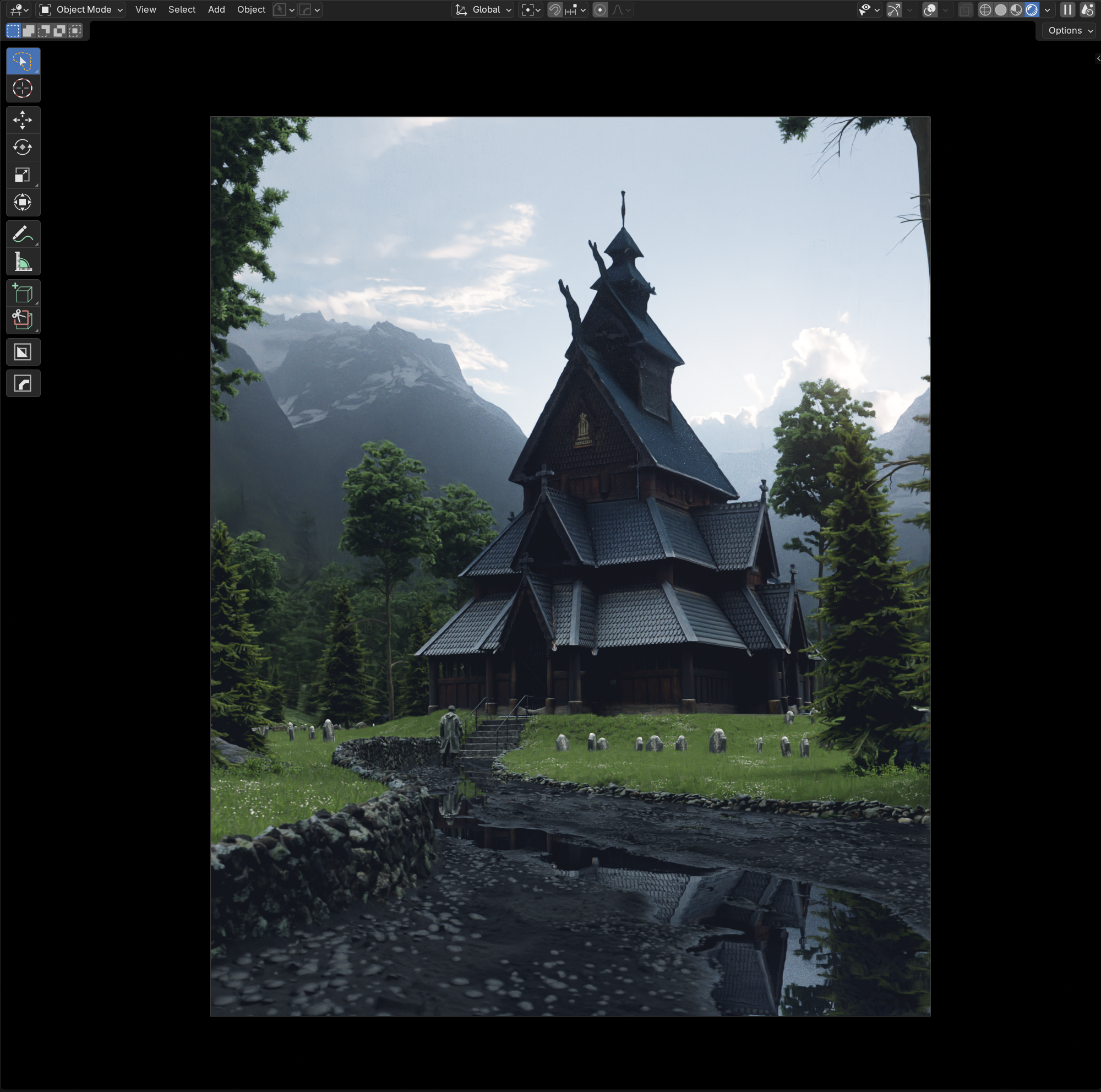Image resolution: width=1101 pixels, height=1092 pixels.
Task: Select the Rotate tool
Action: click(23, 147)
